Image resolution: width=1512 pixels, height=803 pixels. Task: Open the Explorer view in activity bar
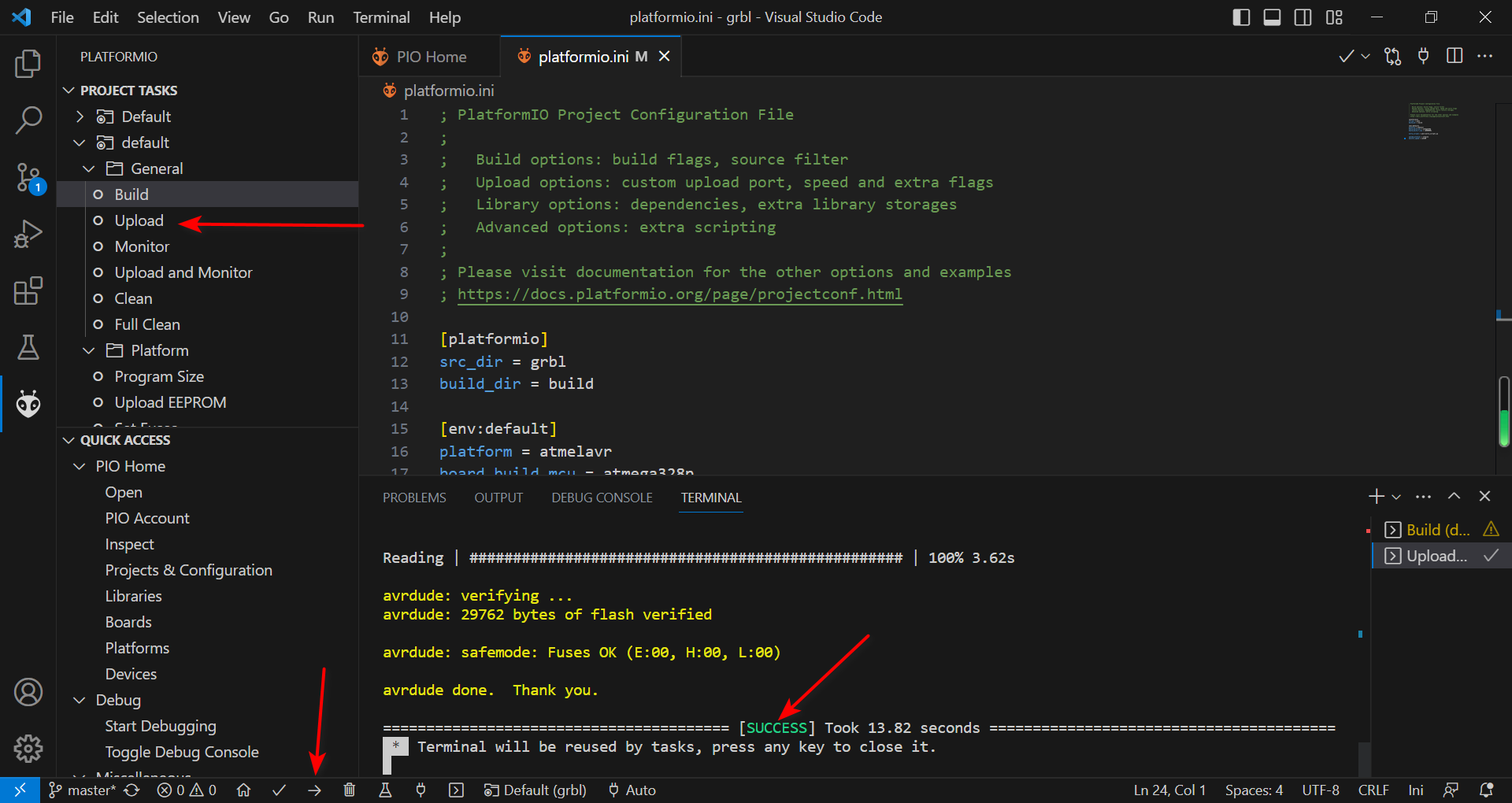coord(28,64)
